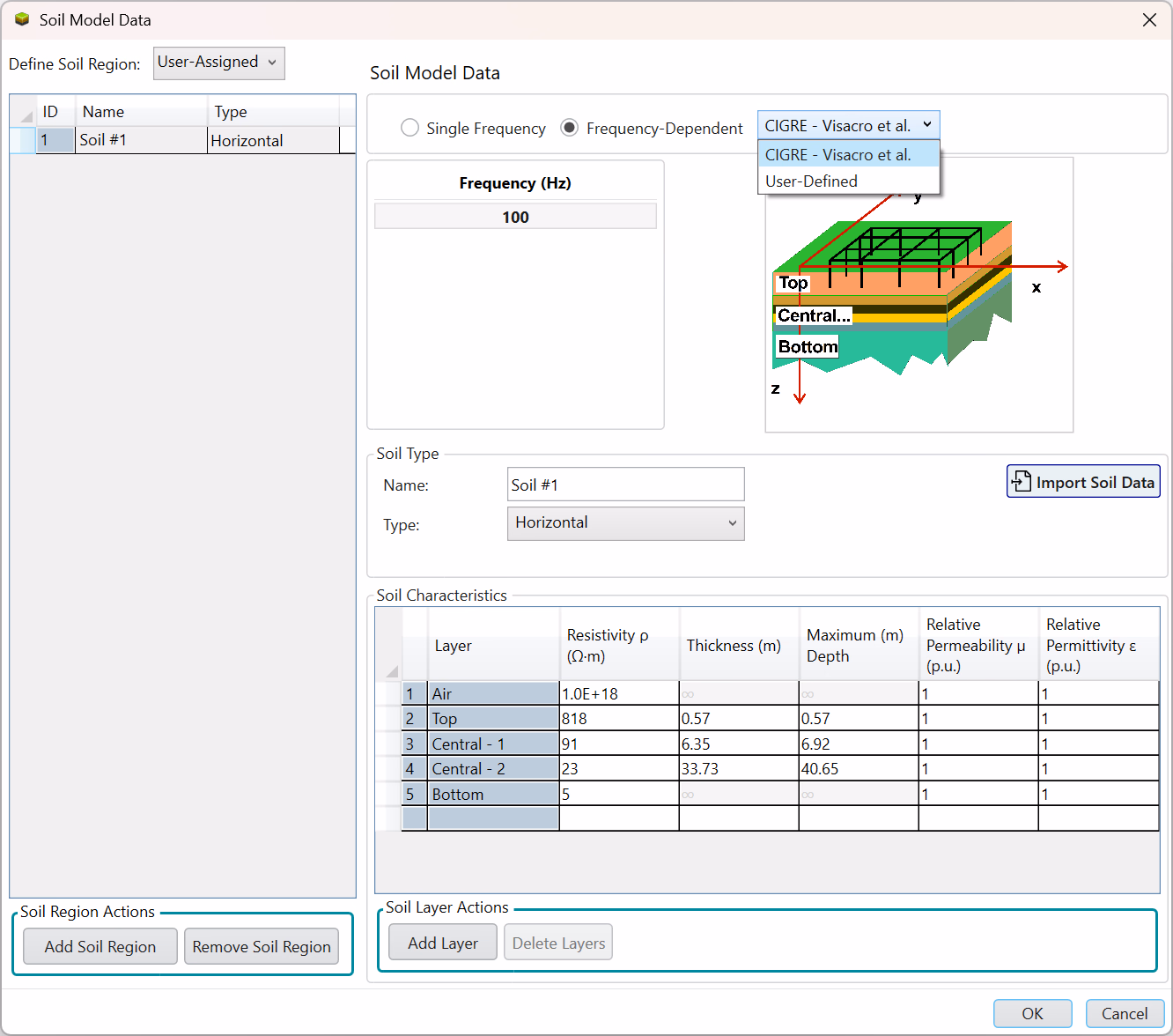The width and height of the screenshot is (1173, 1036).
Task: Select the Central - 1 layer name cell
Action: point(493,744)
